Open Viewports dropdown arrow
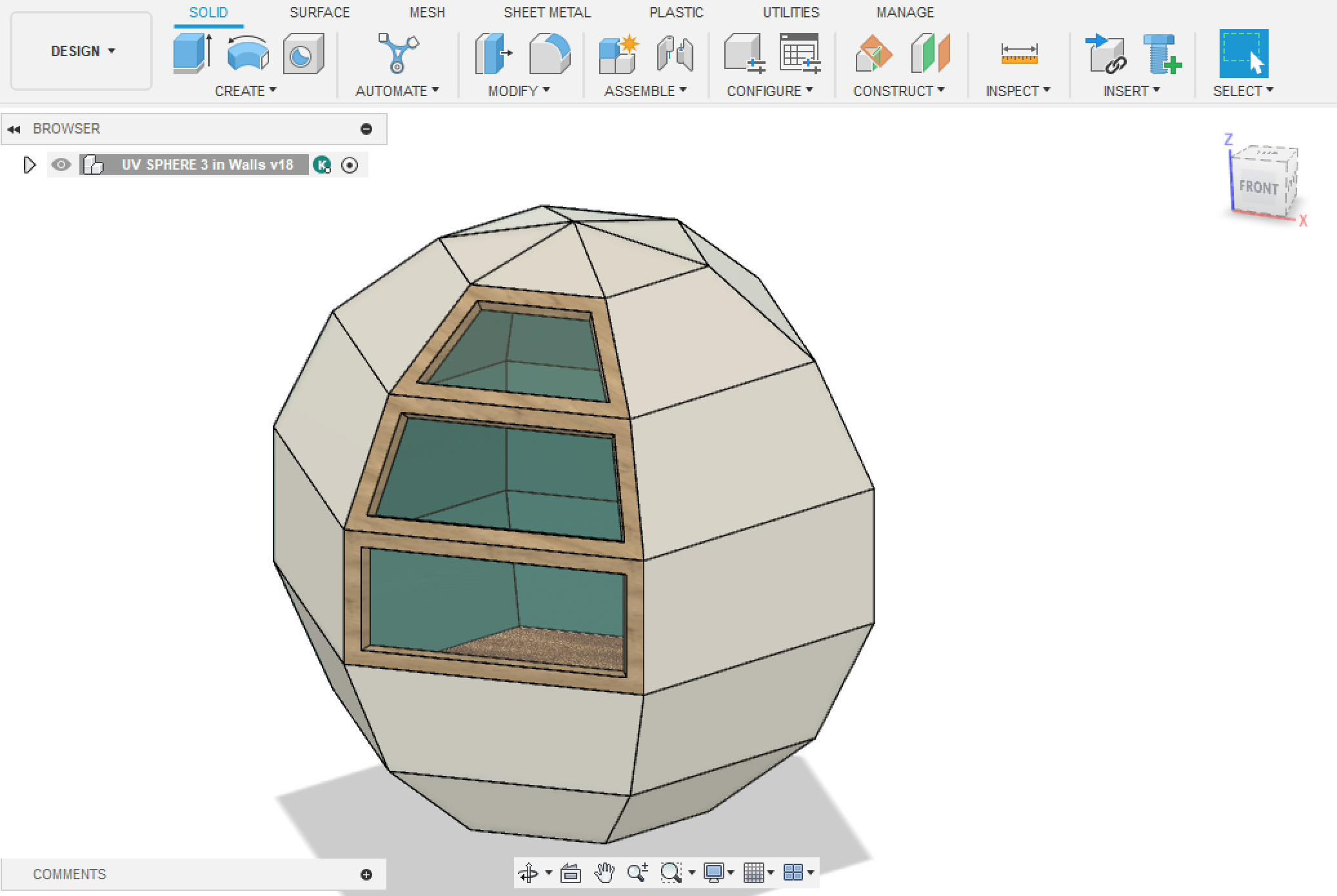Screen dimensions: 1337x896 click(811, 873)
